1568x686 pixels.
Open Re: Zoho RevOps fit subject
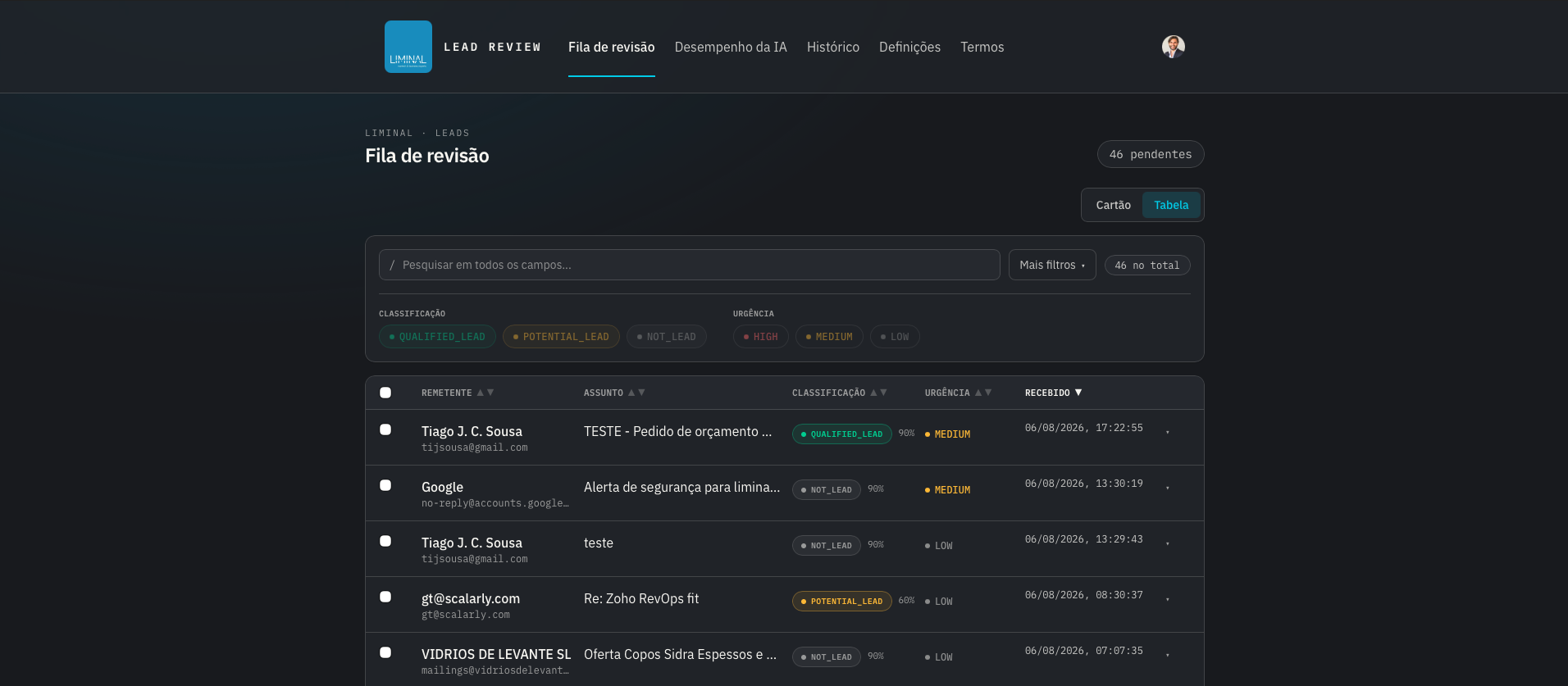pyautogui.click(x=641, y=598)
